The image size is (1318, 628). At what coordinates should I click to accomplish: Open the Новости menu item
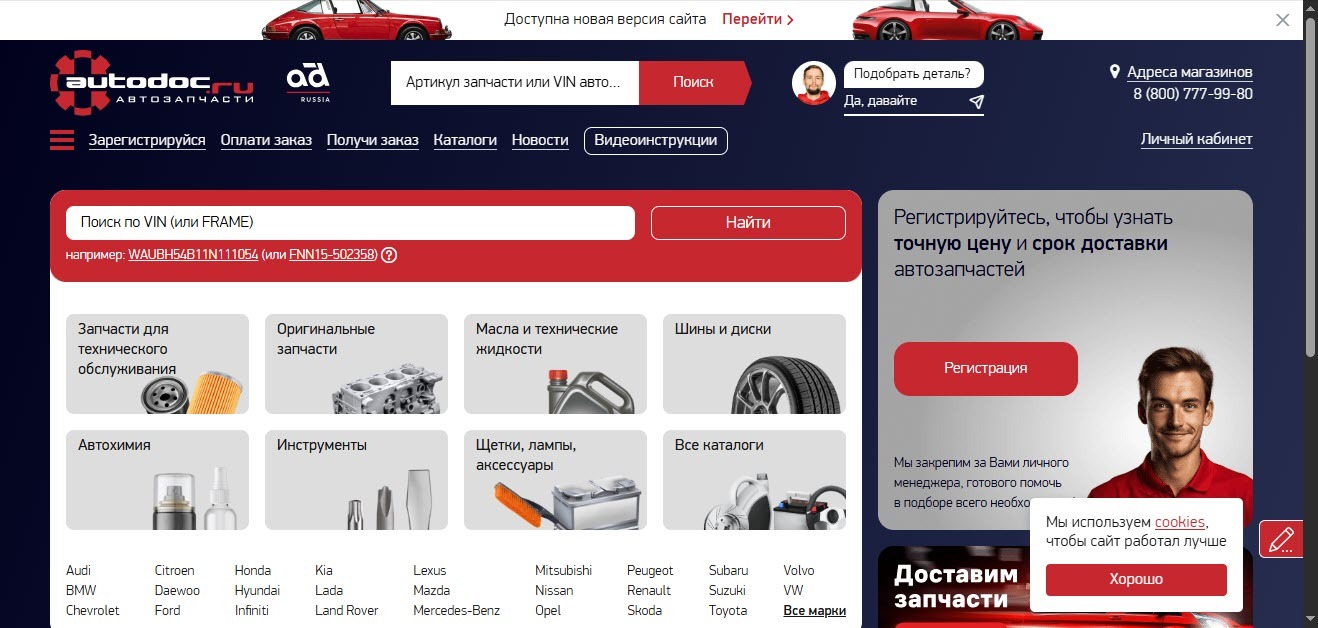point(540,140)
